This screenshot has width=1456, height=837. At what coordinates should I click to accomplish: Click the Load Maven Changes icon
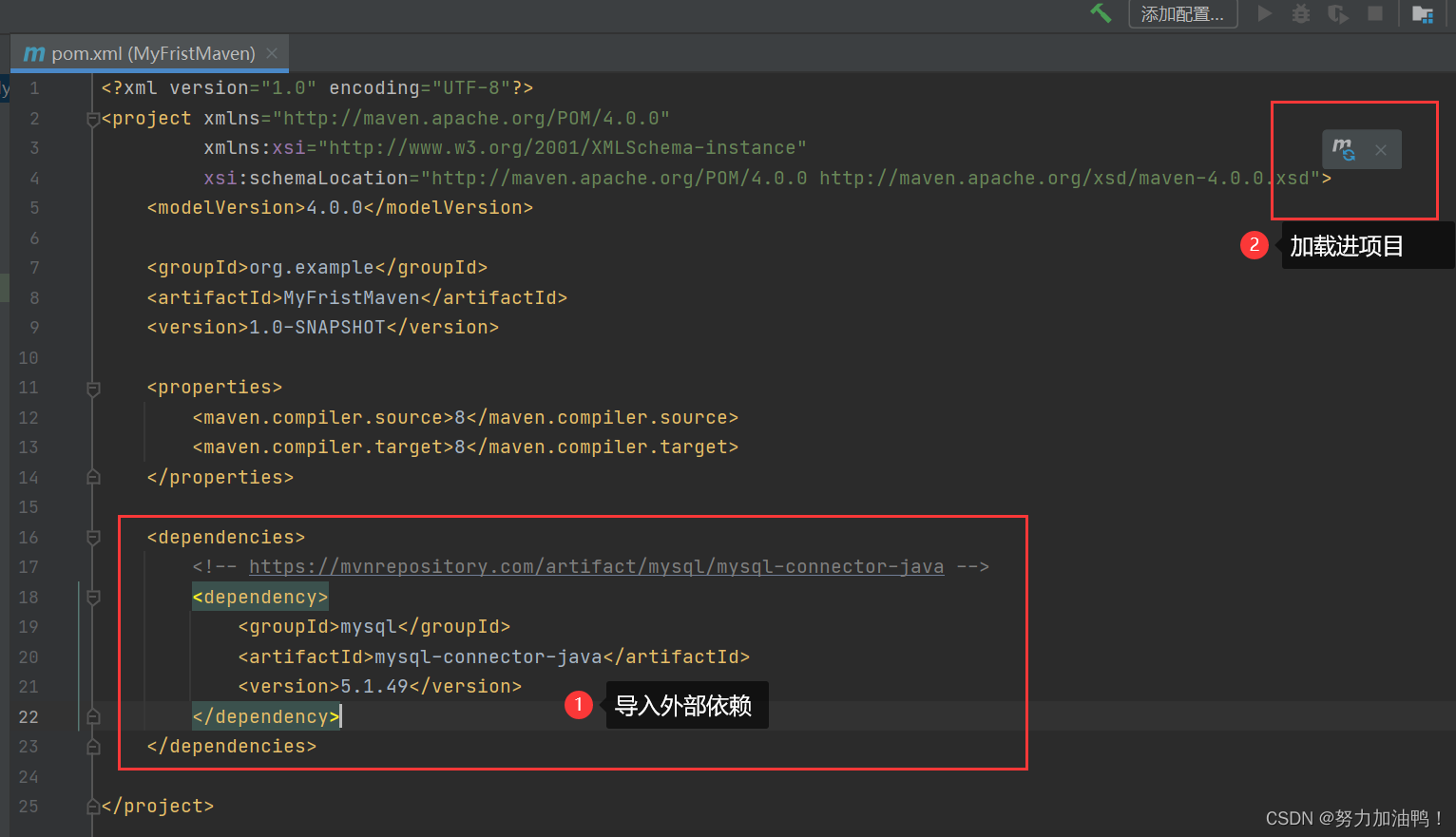coord(1343,149)
